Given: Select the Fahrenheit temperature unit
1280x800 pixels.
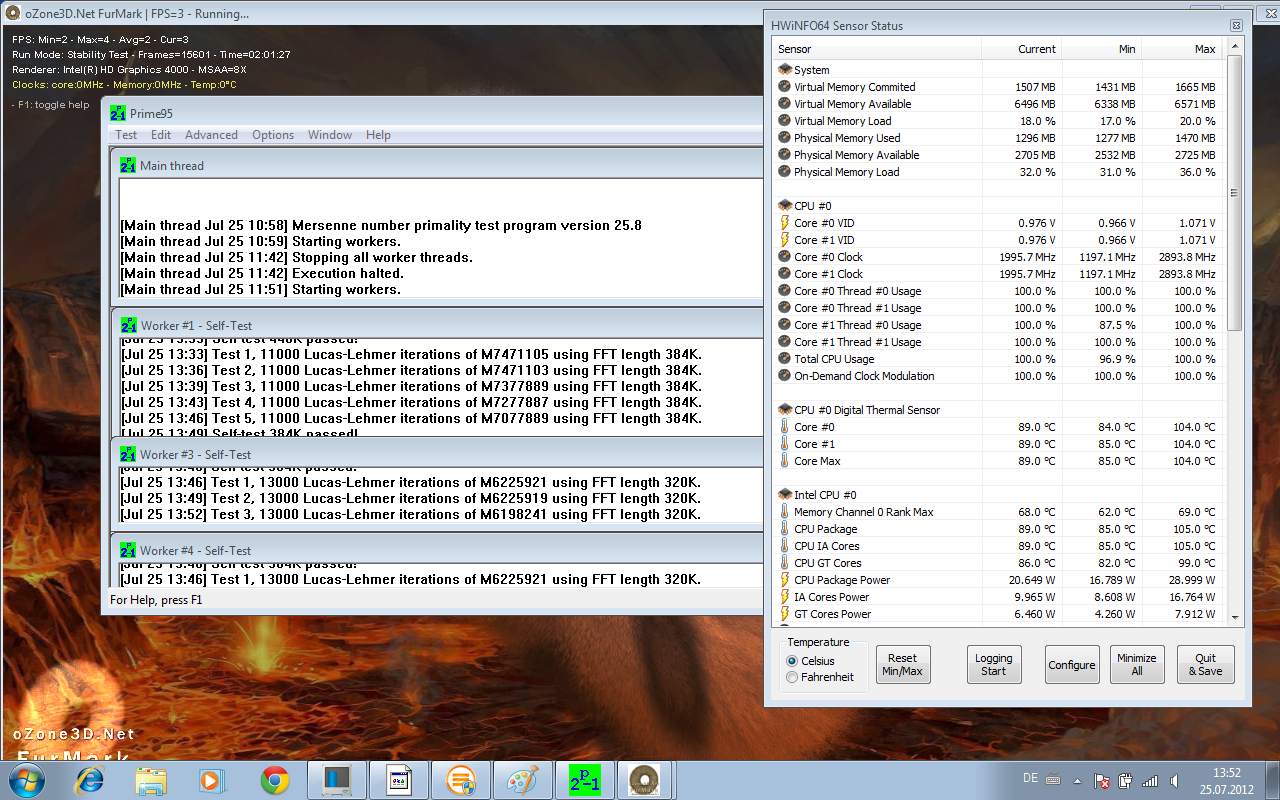Looking at the screenshot, I should (819, 677).
